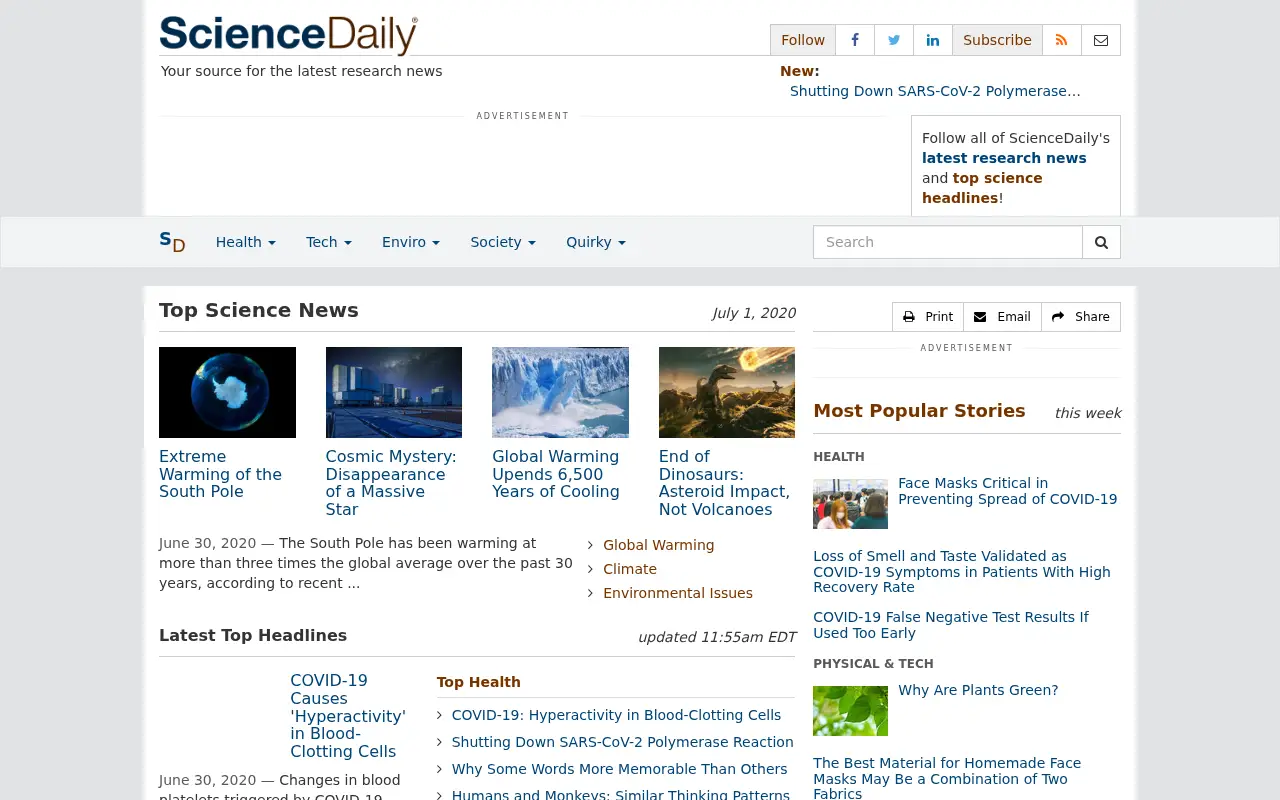Email this page
1280x800 pixels.
click(1002, 317)
